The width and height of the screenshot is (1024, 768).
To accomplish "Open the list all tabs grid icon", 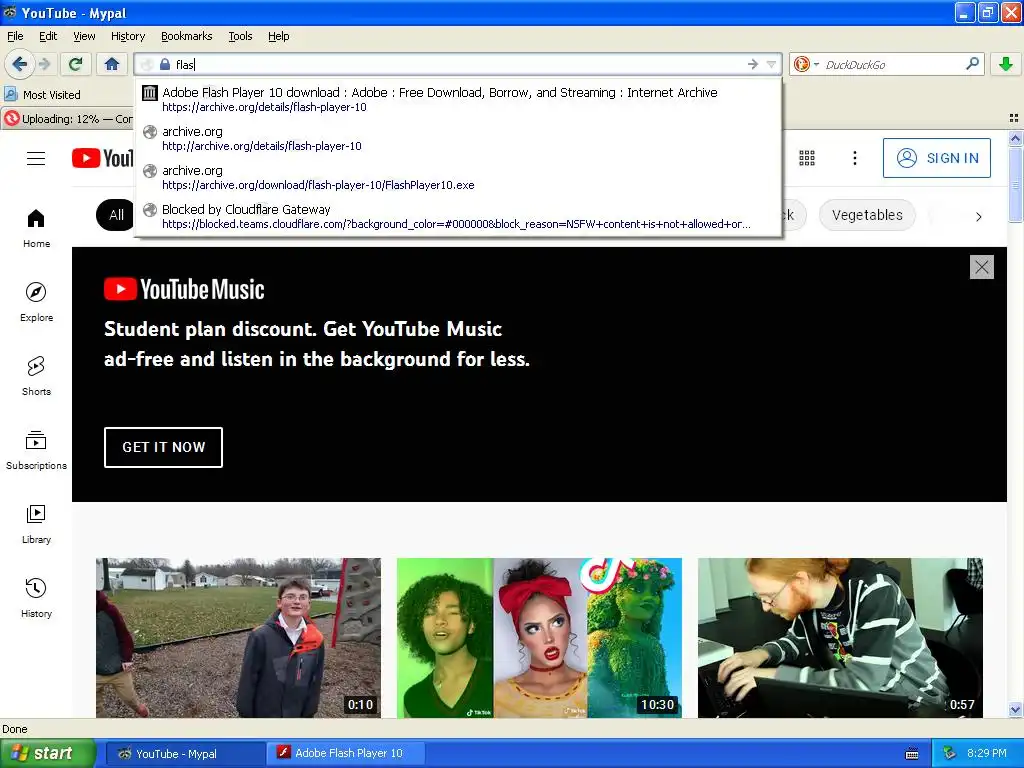I will click(1014, 118).
